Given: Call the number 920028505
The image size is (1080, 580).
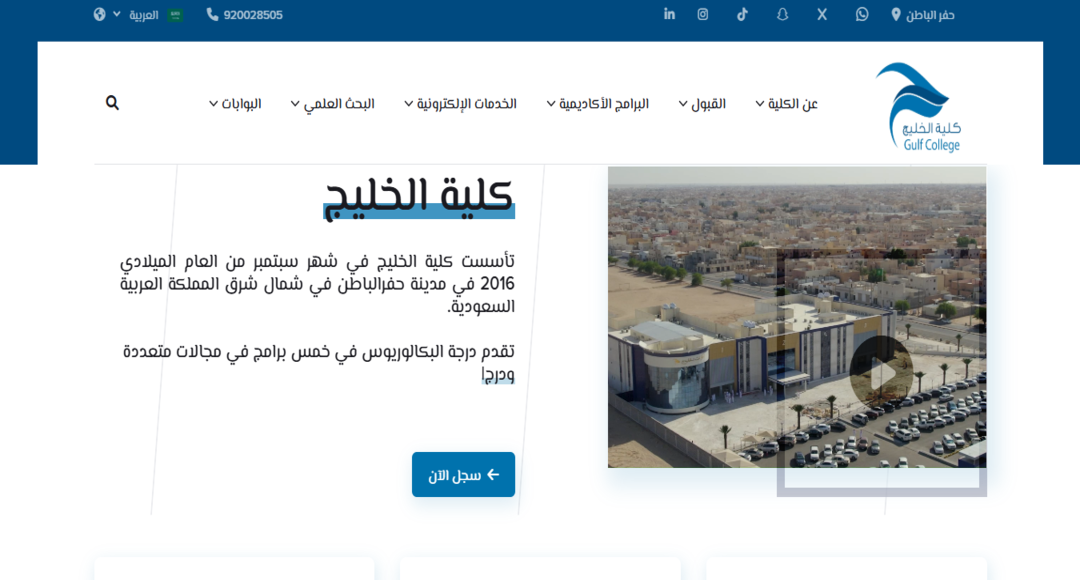Looking at the screenshot, I should [253, 14].
